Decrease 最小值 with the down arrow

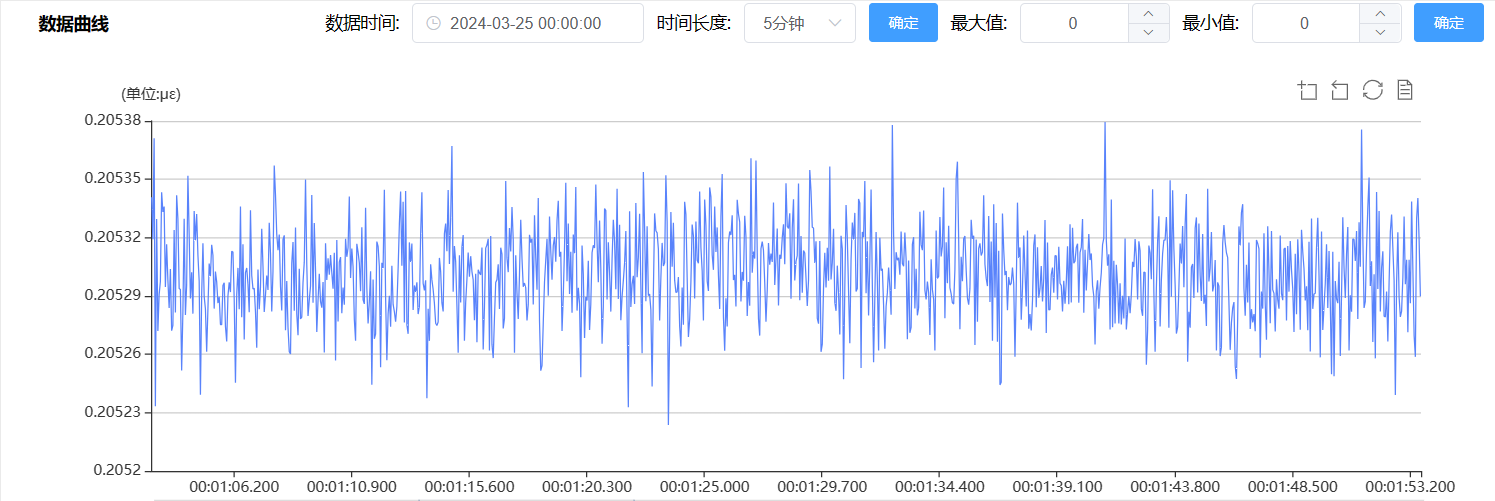1380,33
